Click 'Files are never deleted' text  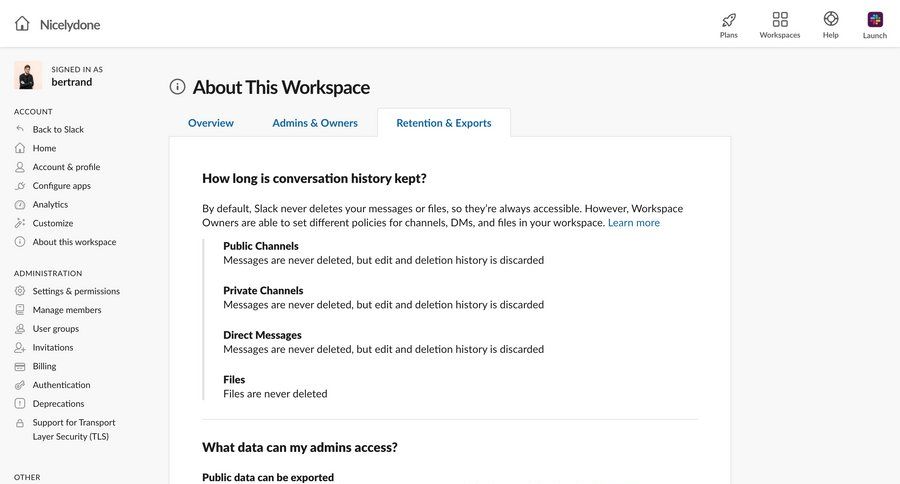(275, 394)
